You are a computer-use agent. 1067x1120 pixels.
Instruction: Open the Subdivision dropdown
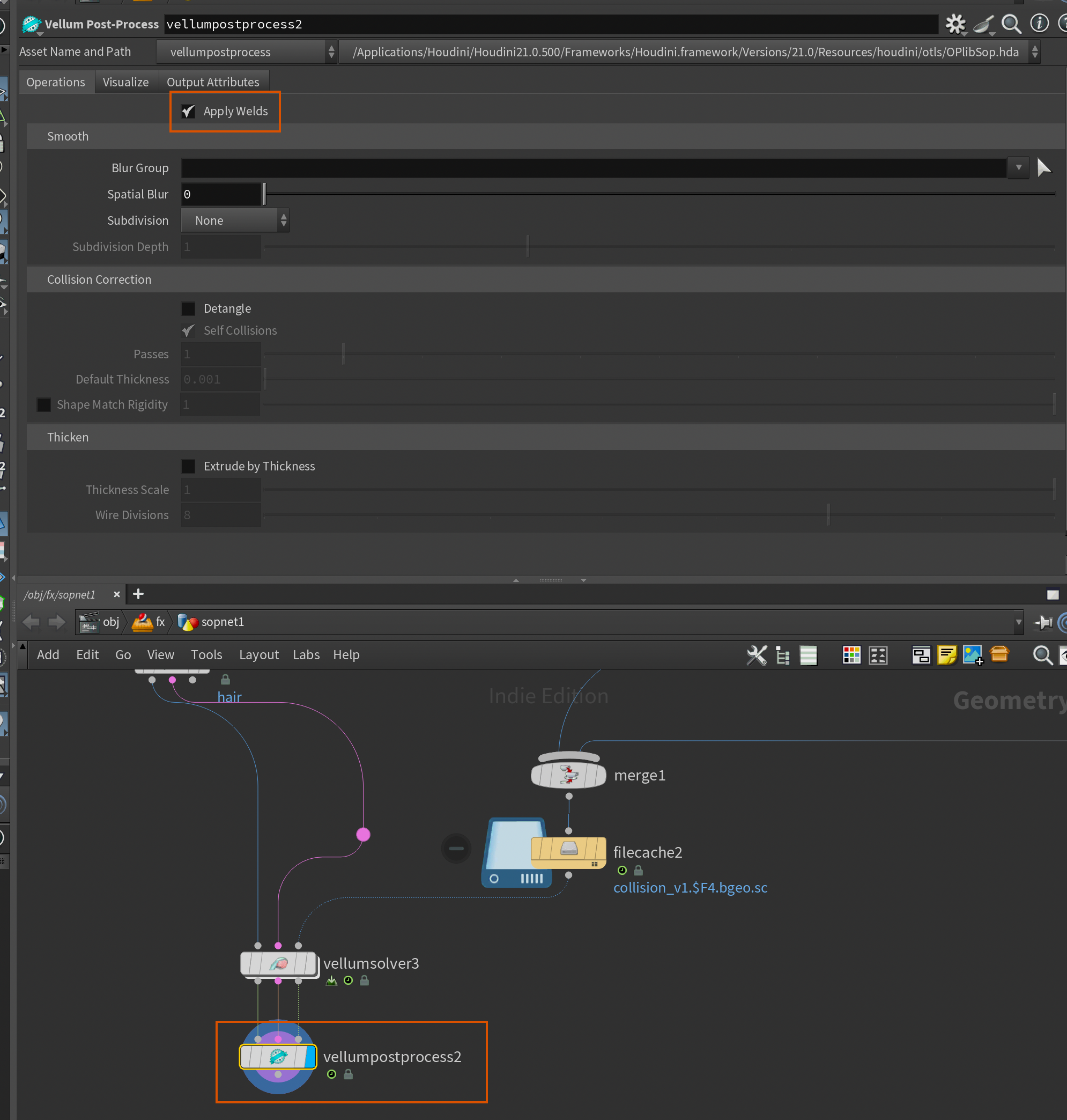235,220
